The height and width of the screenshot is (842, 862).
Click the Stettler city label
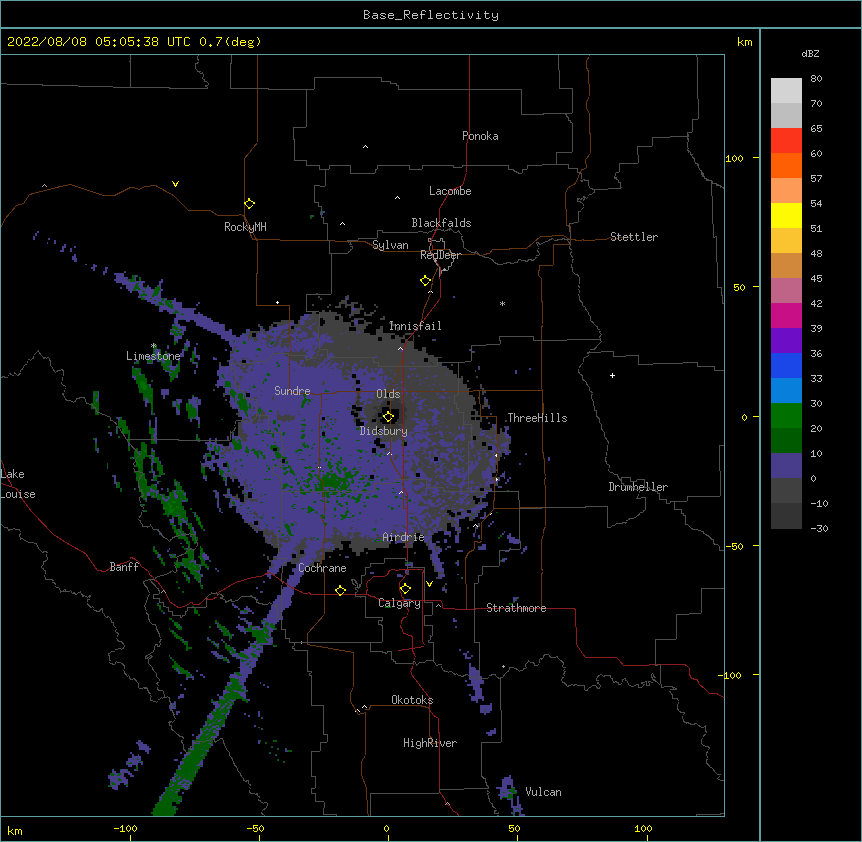[x=633, y=237]
